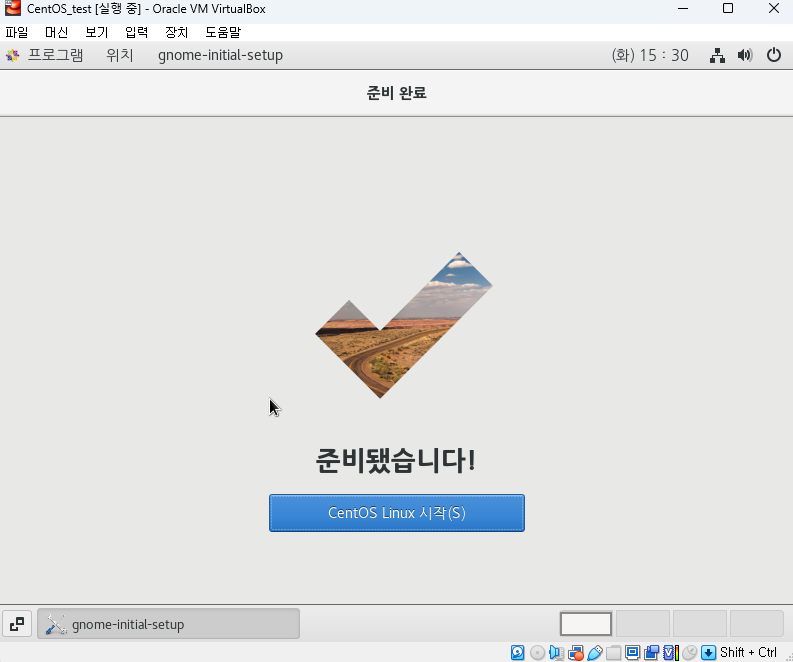
Task: Click the VirtualBox app icon in title bar
Action: coord(13,8)
